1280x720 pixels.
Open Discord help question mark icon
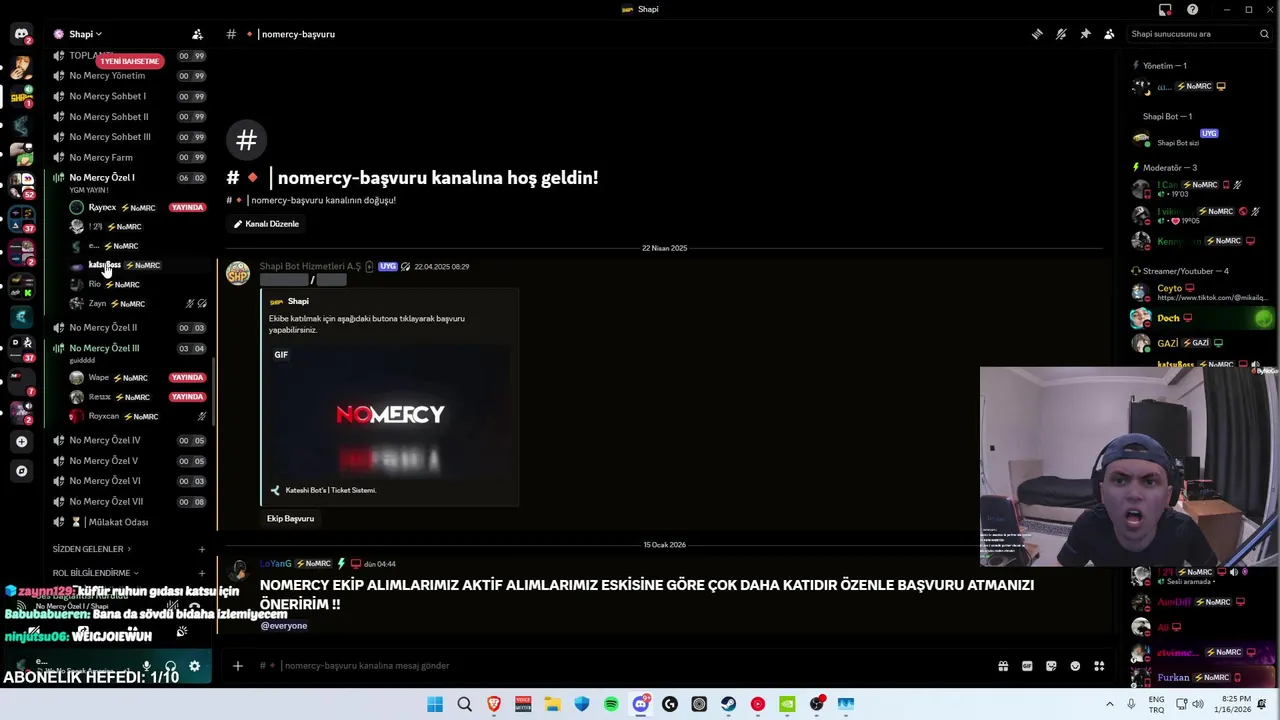(1192, 9)
